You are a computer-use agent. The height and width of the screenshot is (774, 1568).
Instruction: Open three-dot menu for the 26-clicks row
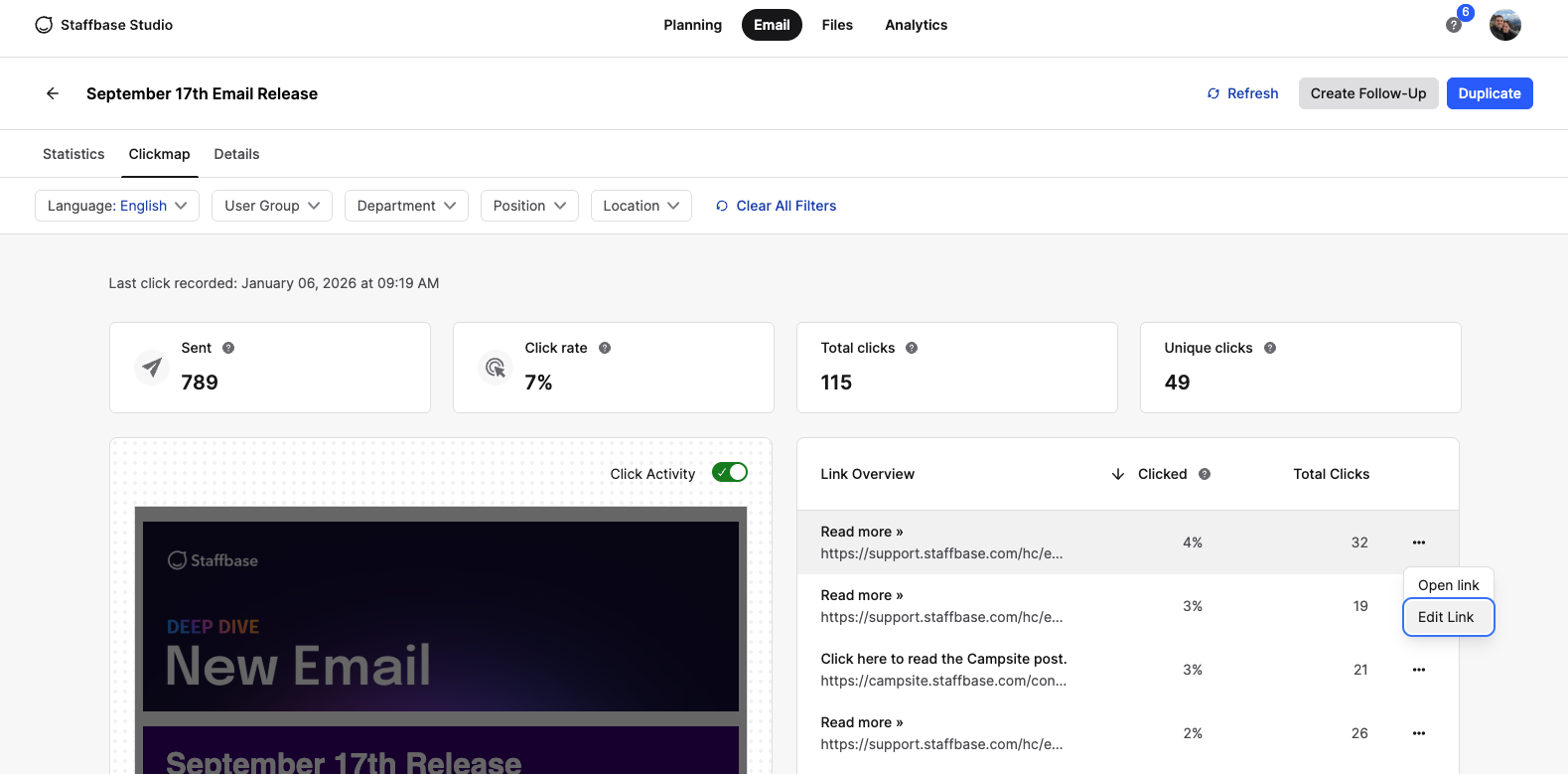(1419, 733)
